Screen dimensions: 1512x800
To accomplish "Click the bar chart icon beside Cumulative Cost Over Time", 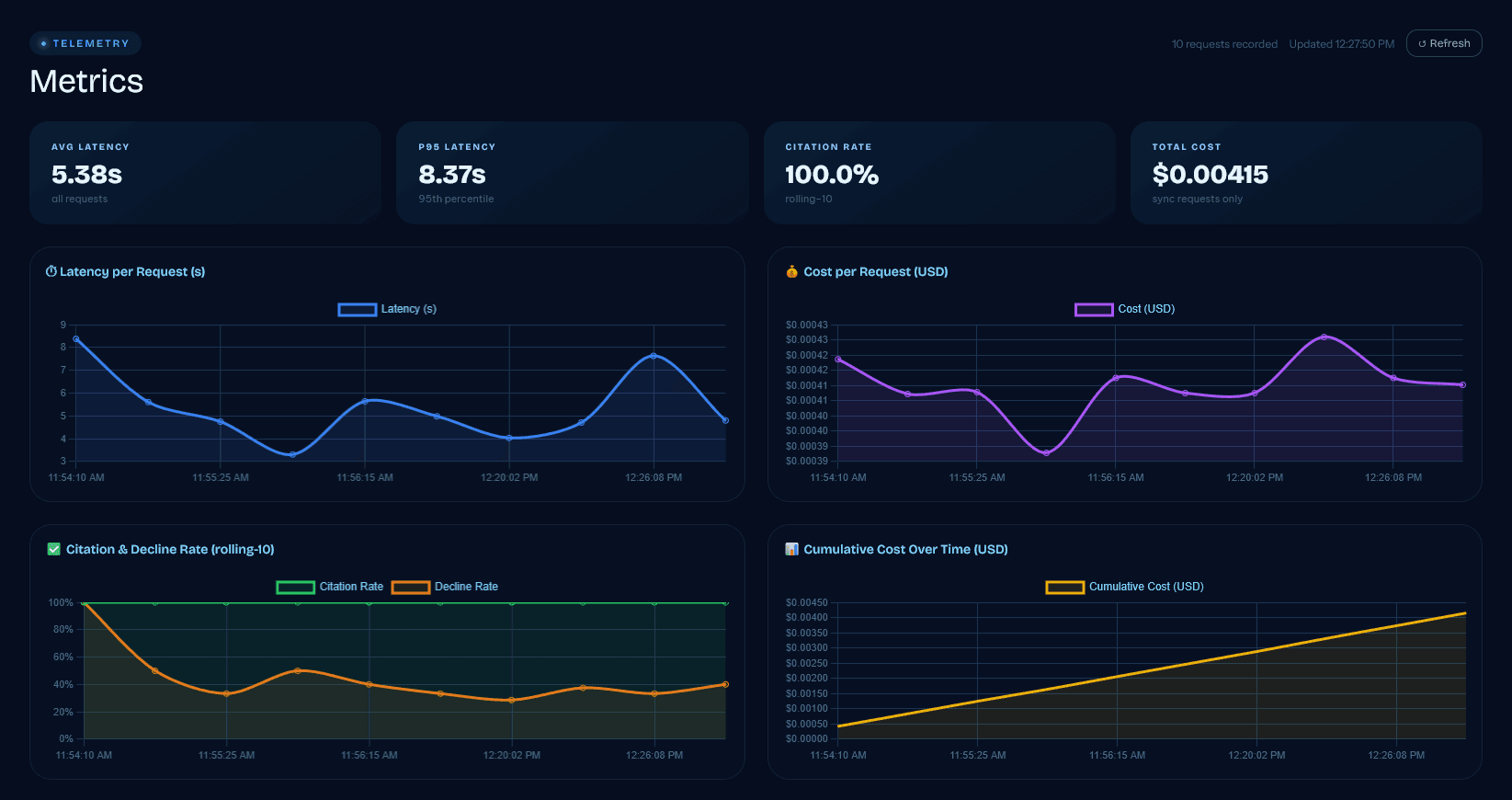I will click(x=791, y=549).
